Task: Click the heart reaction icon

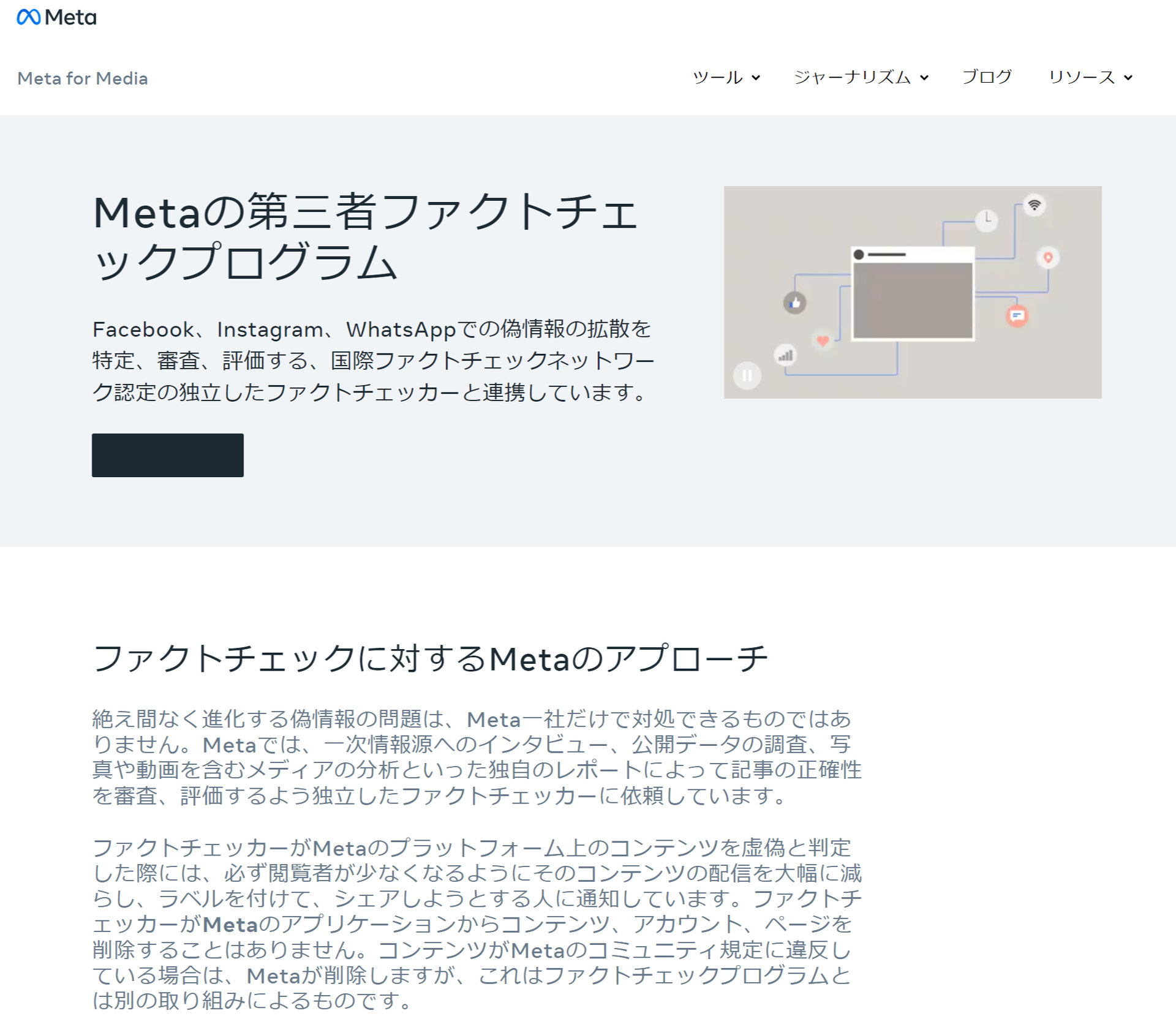Action: (823, 341)
